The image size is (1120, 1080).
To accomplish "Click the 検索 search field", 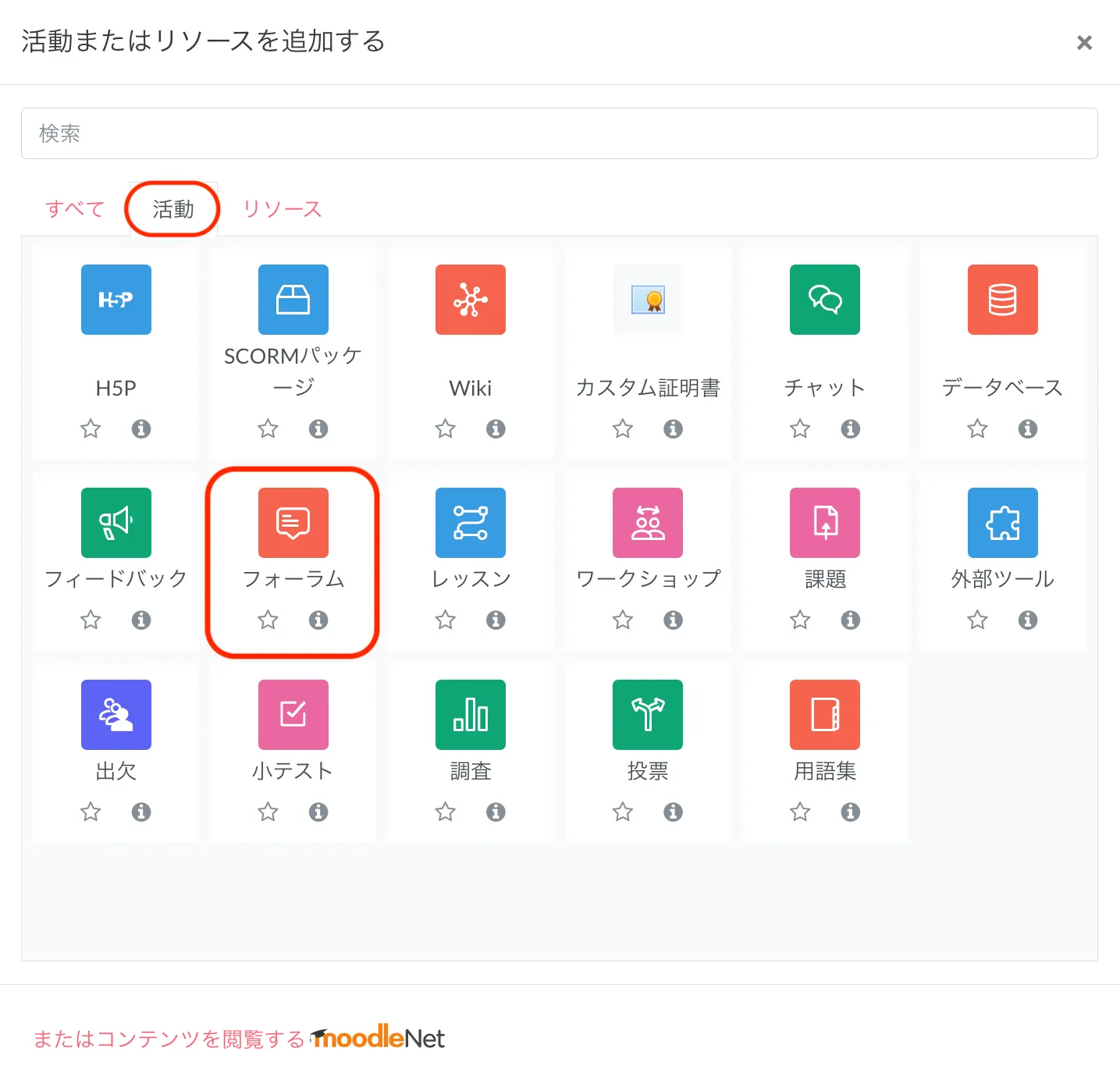I will [559, 133].
